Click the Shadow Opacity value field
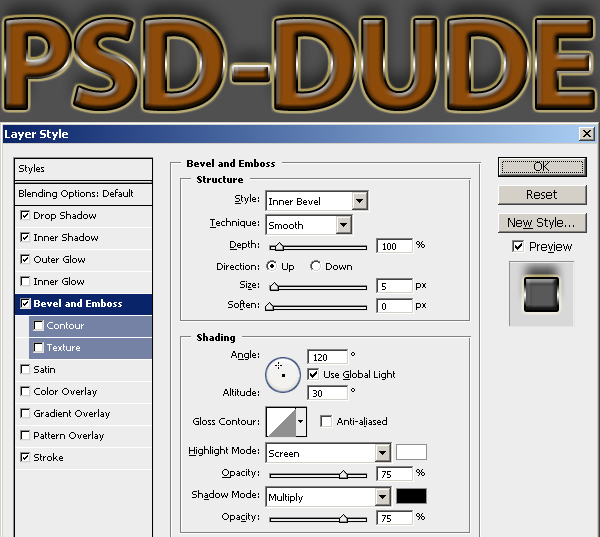This screenshot has width=600, height=537. [395, 518]
